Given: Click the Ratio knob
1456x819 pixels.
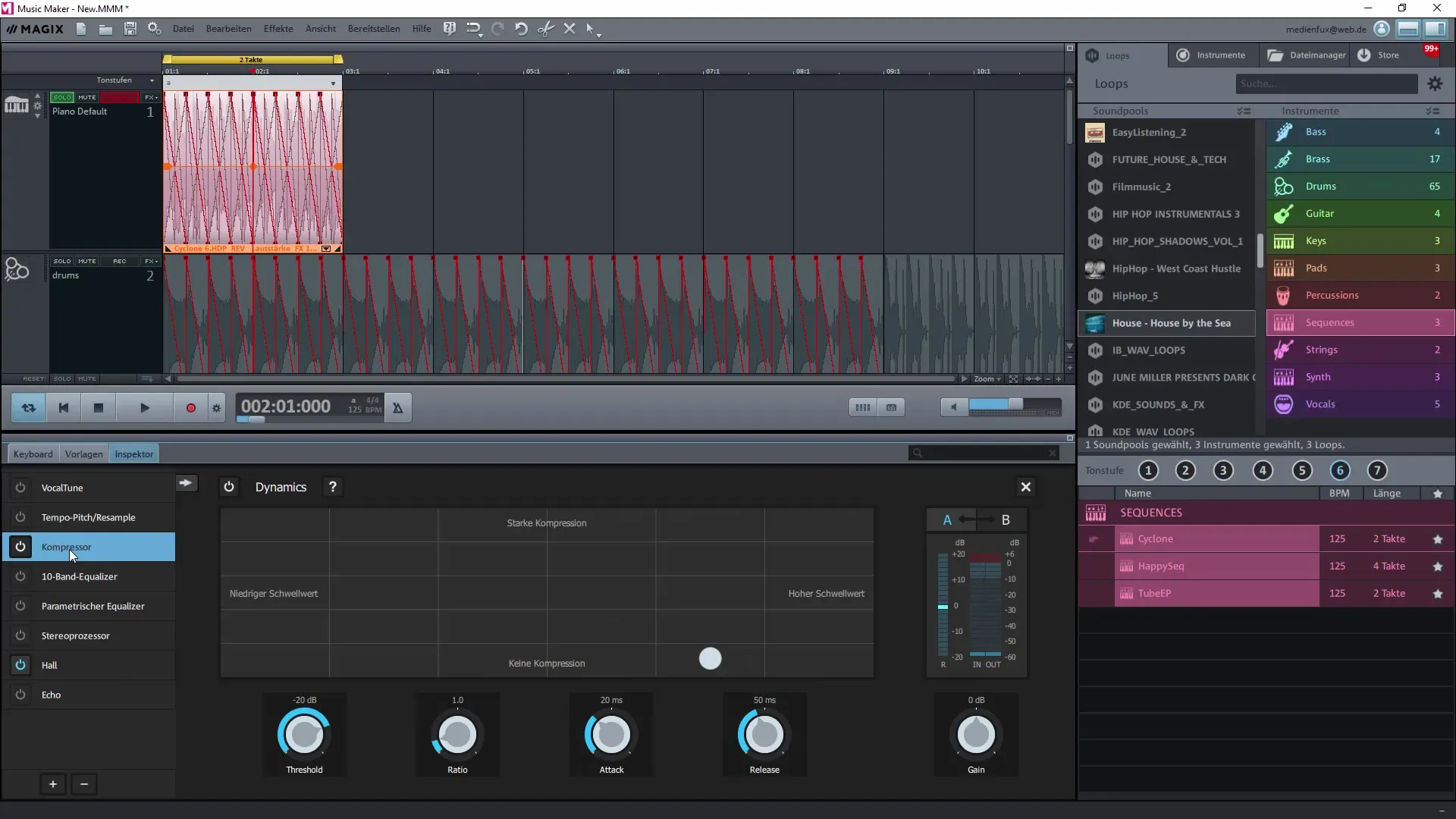Looking at the screenshot, I should 457,734.
